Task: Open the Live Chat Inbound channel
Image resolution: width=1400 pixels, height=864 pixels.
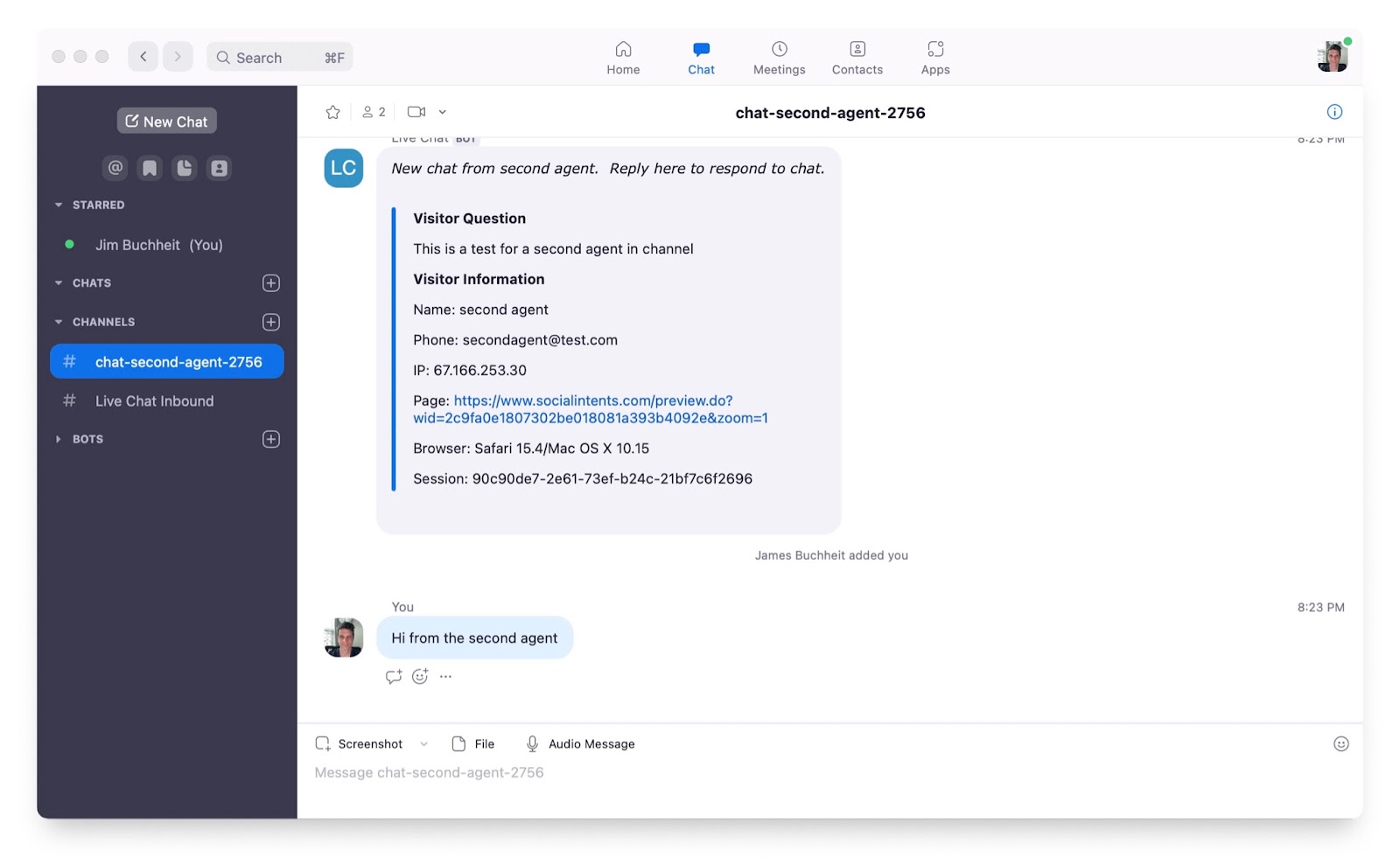Action: pyautogui.click(x=167, y=401)
